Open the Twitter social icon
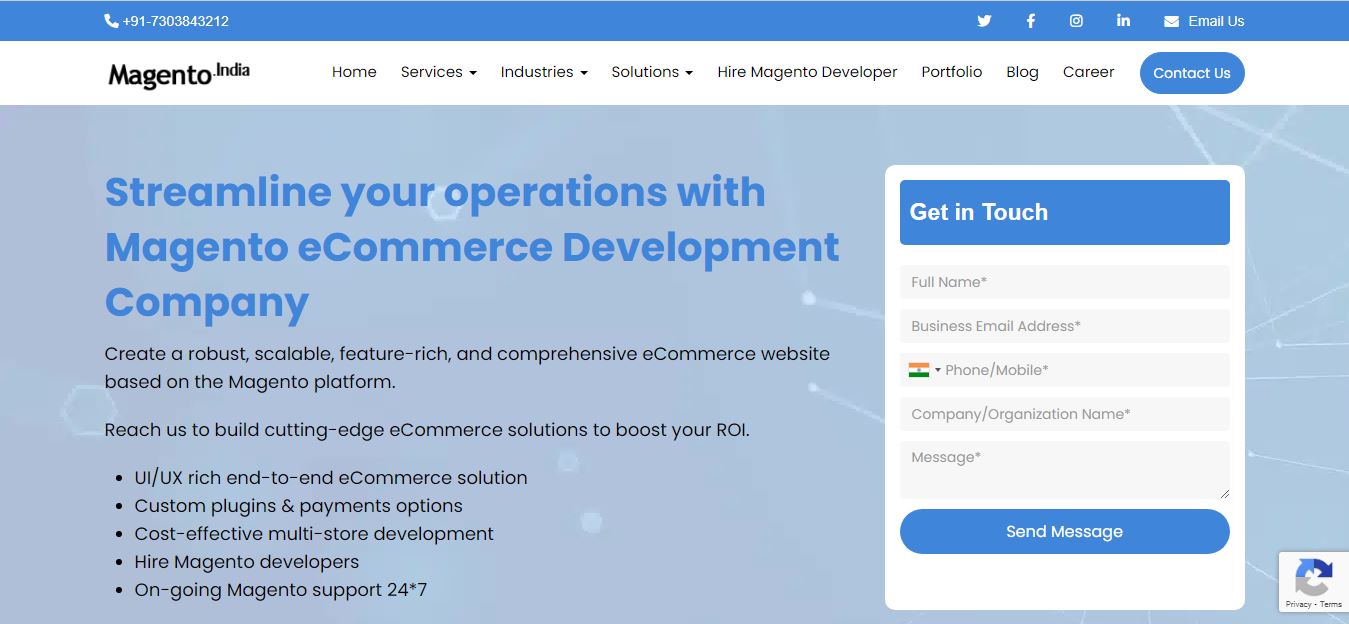The width and height of the screenshot is (1349, 624). point(984,21)
